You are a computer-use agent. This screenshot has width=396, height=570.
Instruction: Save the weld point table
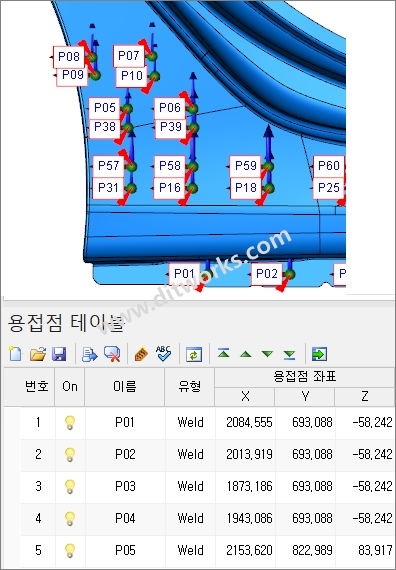(x=59, y=354)
